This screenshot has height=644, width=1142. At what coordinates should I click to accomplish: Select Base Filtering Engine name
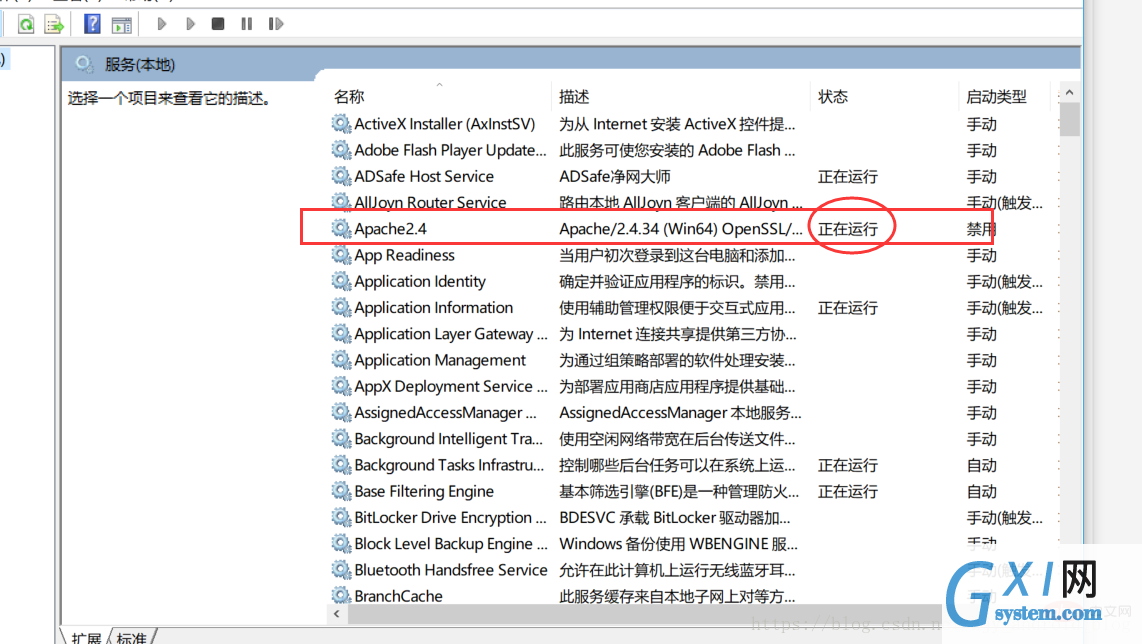click(x=424, y=491)
